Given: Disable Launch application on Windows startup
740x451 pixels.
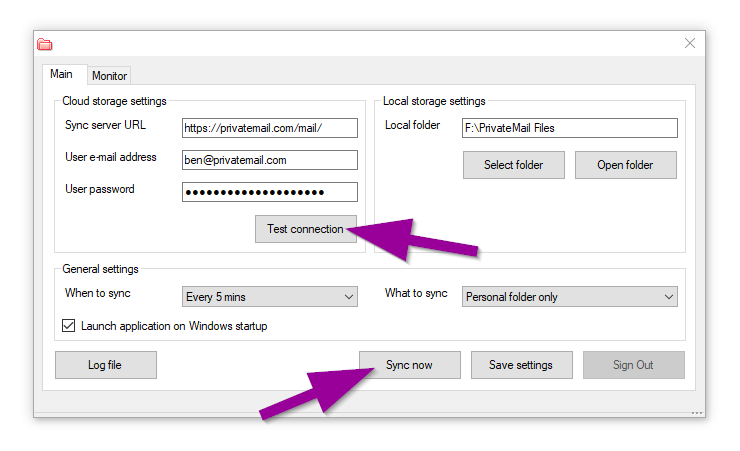Looking at the screenshot, I should point(69,326).
